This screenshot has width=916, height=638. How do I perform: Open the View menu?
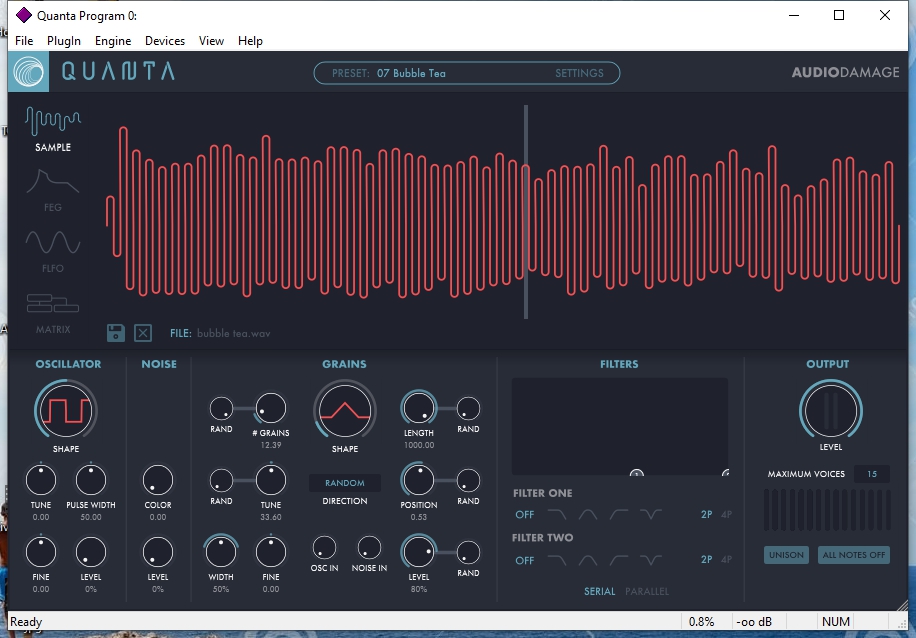(211, 41)
